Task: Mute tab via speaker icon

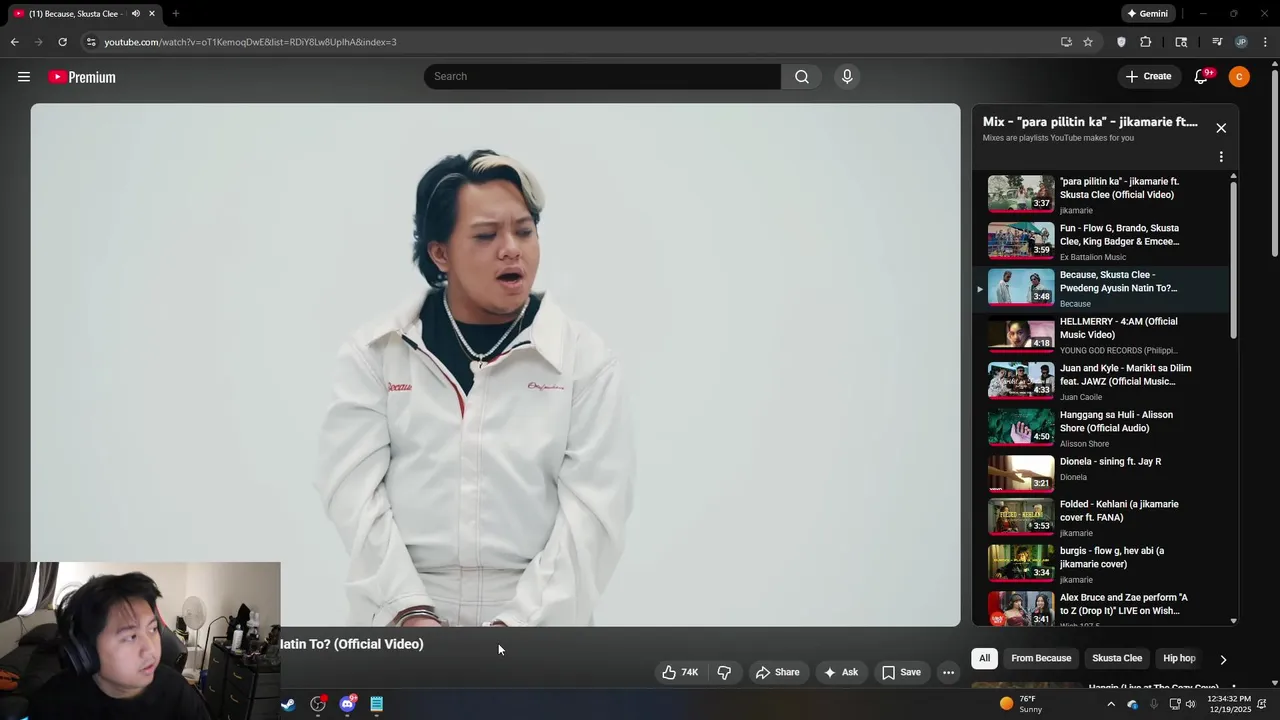Action: tap(135, 14)
